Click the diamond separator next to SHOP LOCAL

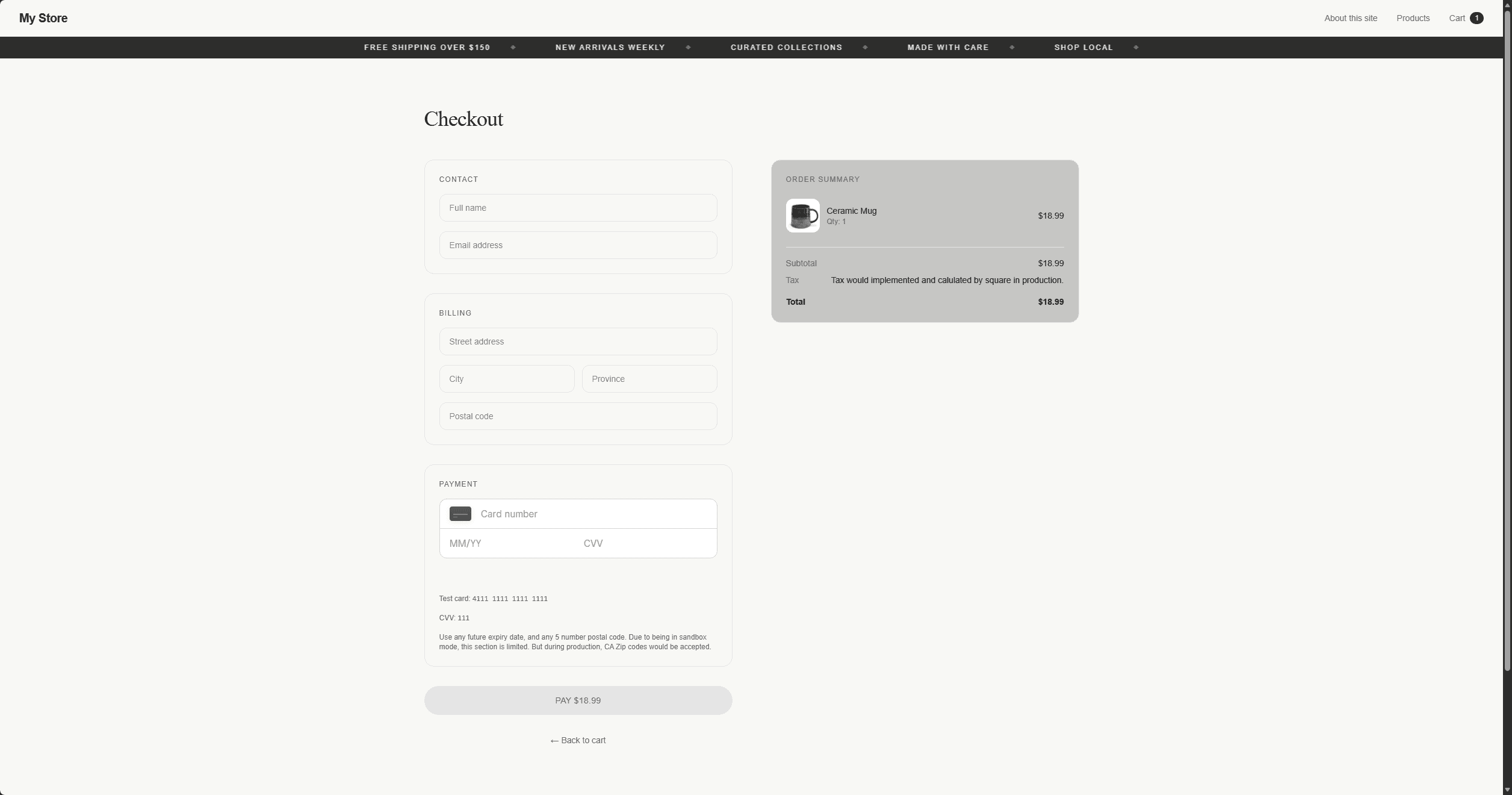[1136, 47]
